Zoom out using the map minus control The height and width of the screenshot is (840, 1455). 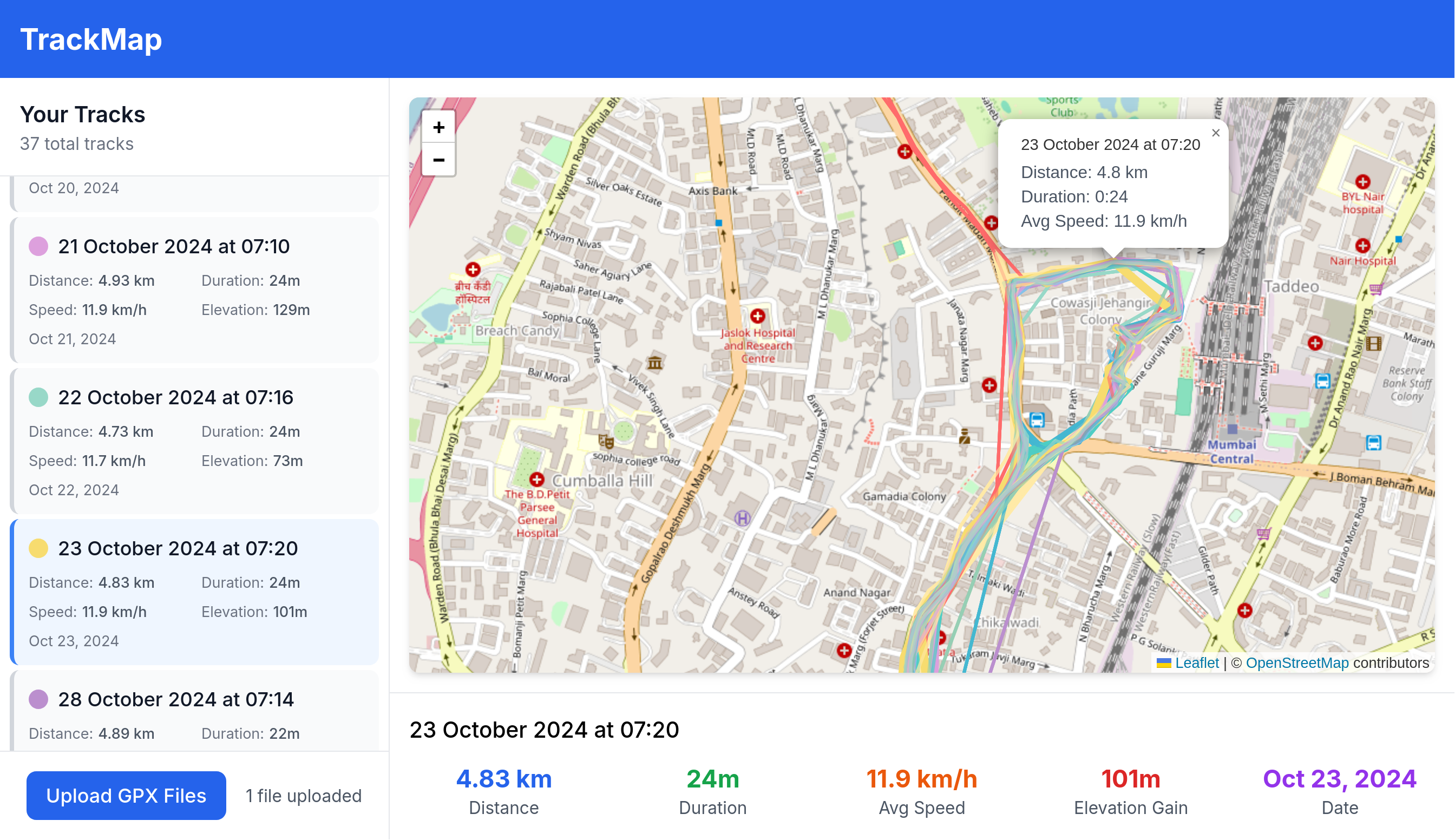click(438, 159)
